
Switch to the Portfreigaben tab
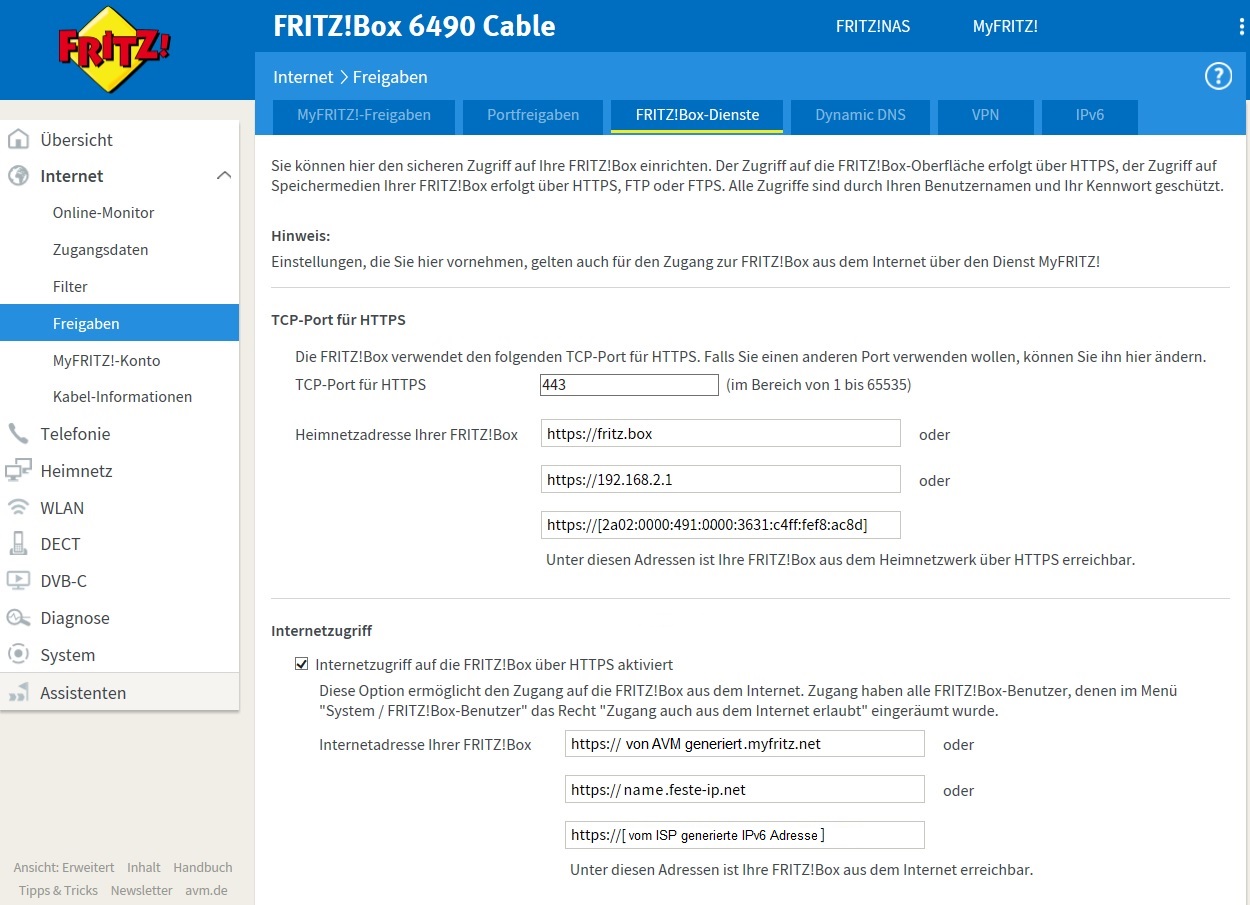point(533,115)
